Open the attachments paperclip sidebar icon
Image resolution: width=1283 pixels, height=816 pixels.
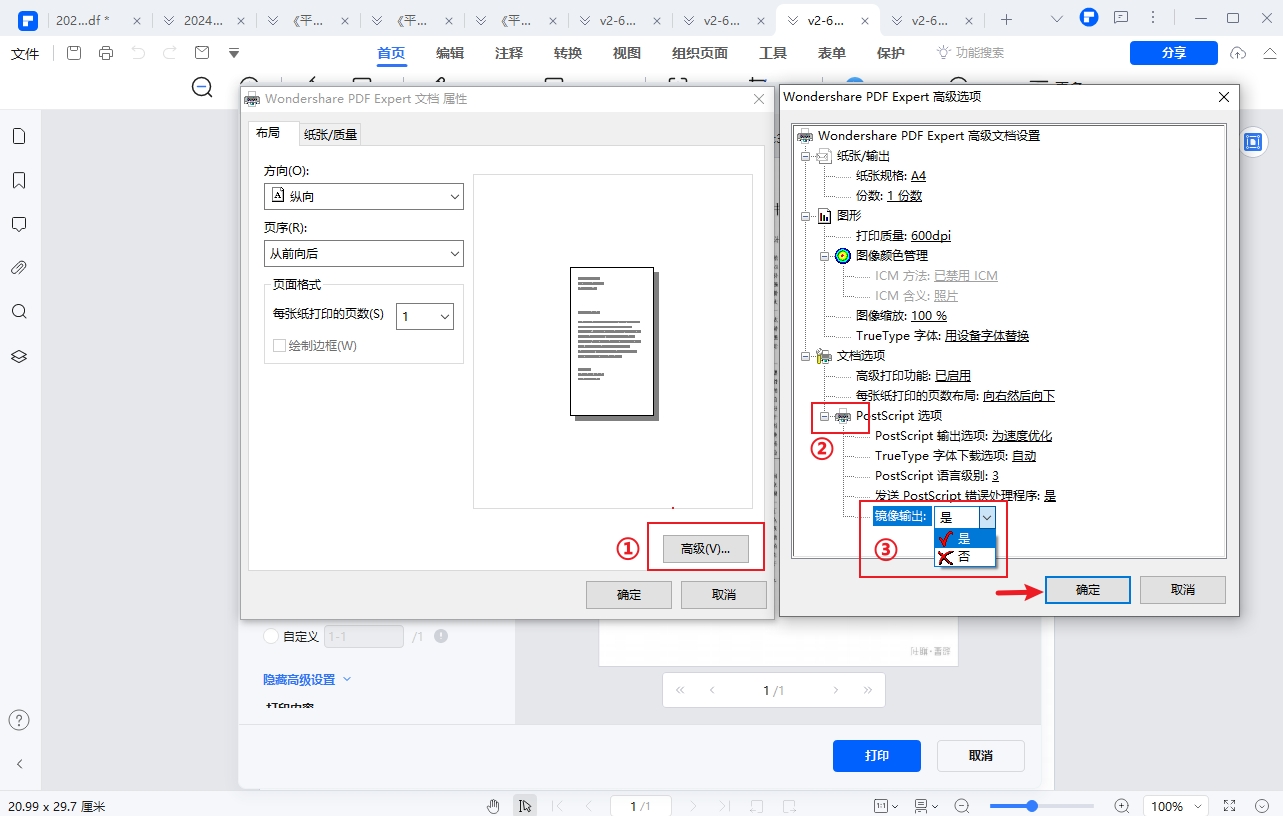(x=19, y=268)
